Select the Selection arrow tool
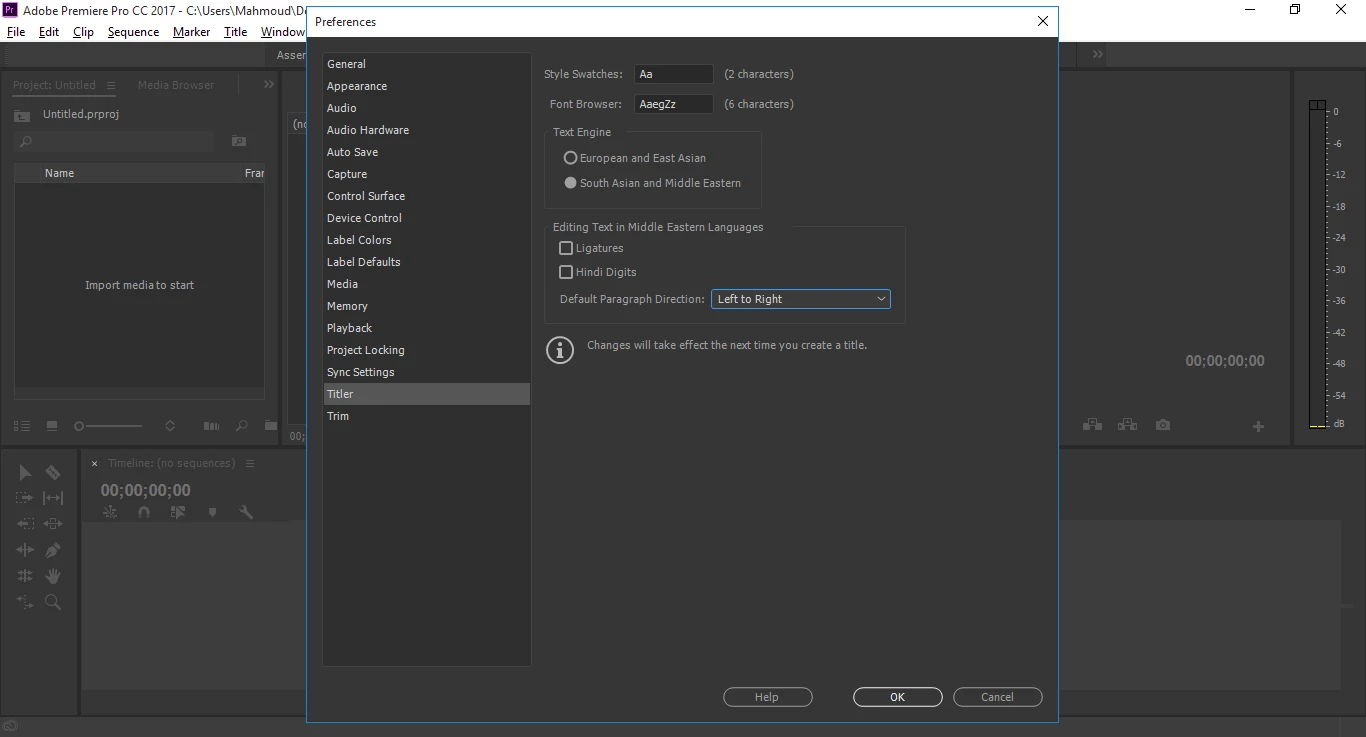This screenshot has height=737, width=1366. [x=25, y=473]
